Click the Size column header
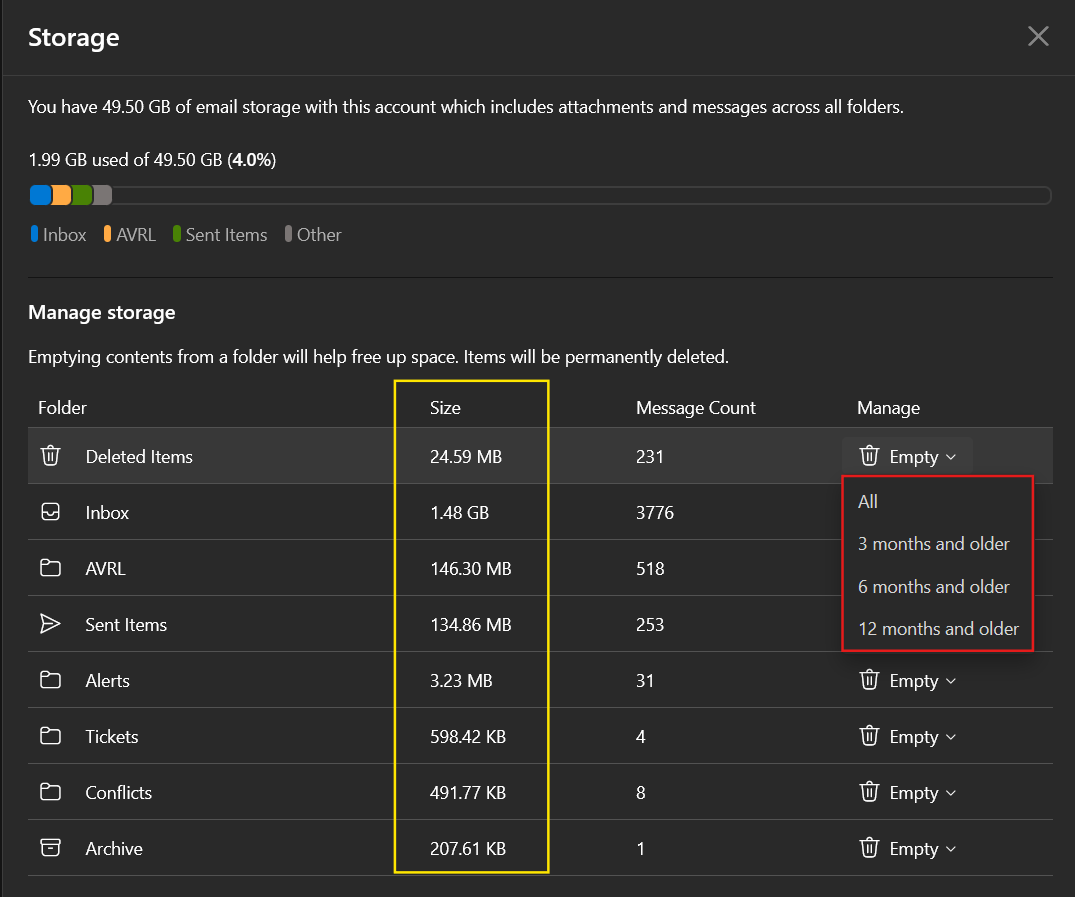 pyautogui.click(x=445, y=407)
